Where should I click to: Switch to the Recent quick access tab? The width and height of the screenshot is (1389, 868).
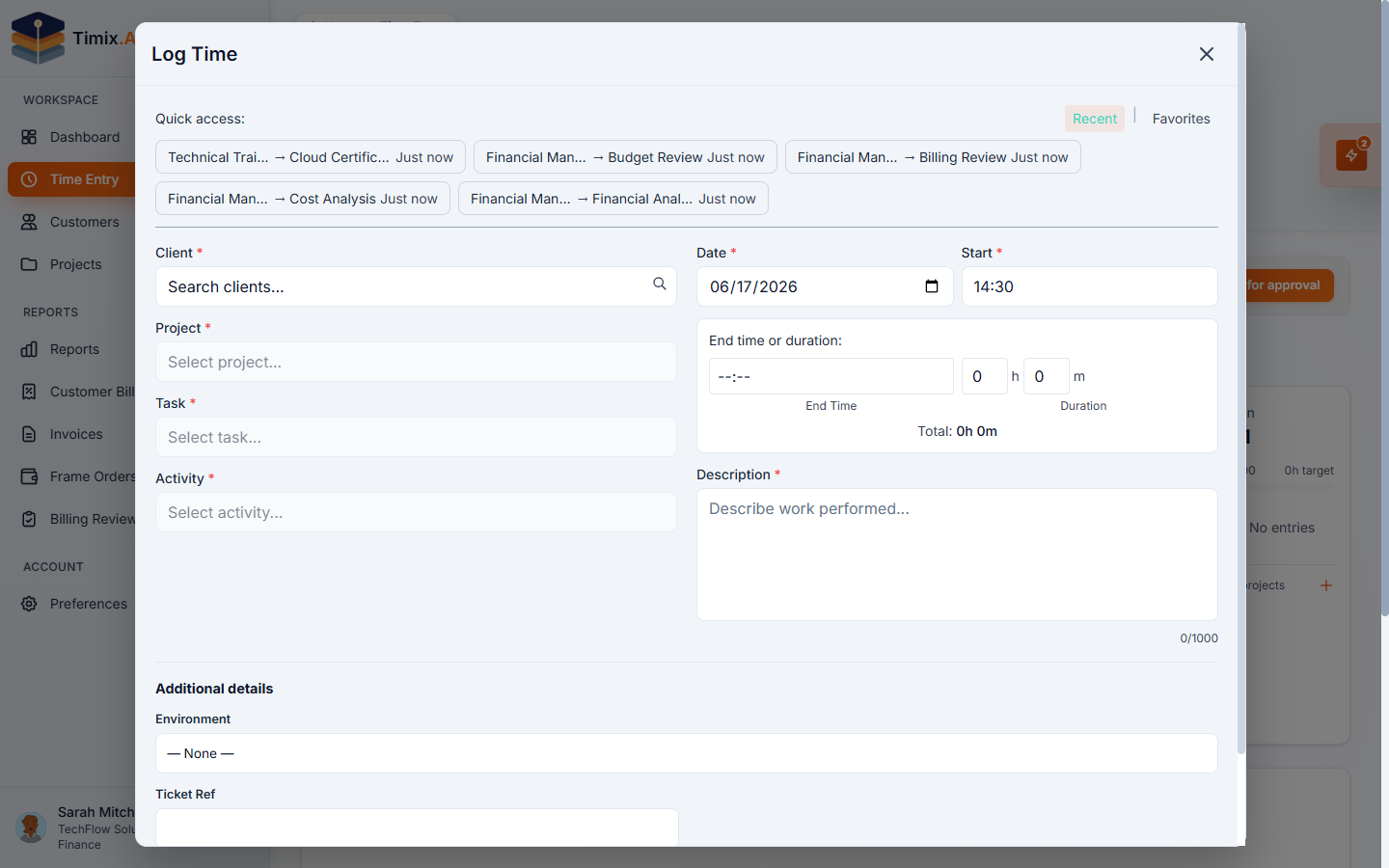pyautogui.click(x=1095, y=119)
